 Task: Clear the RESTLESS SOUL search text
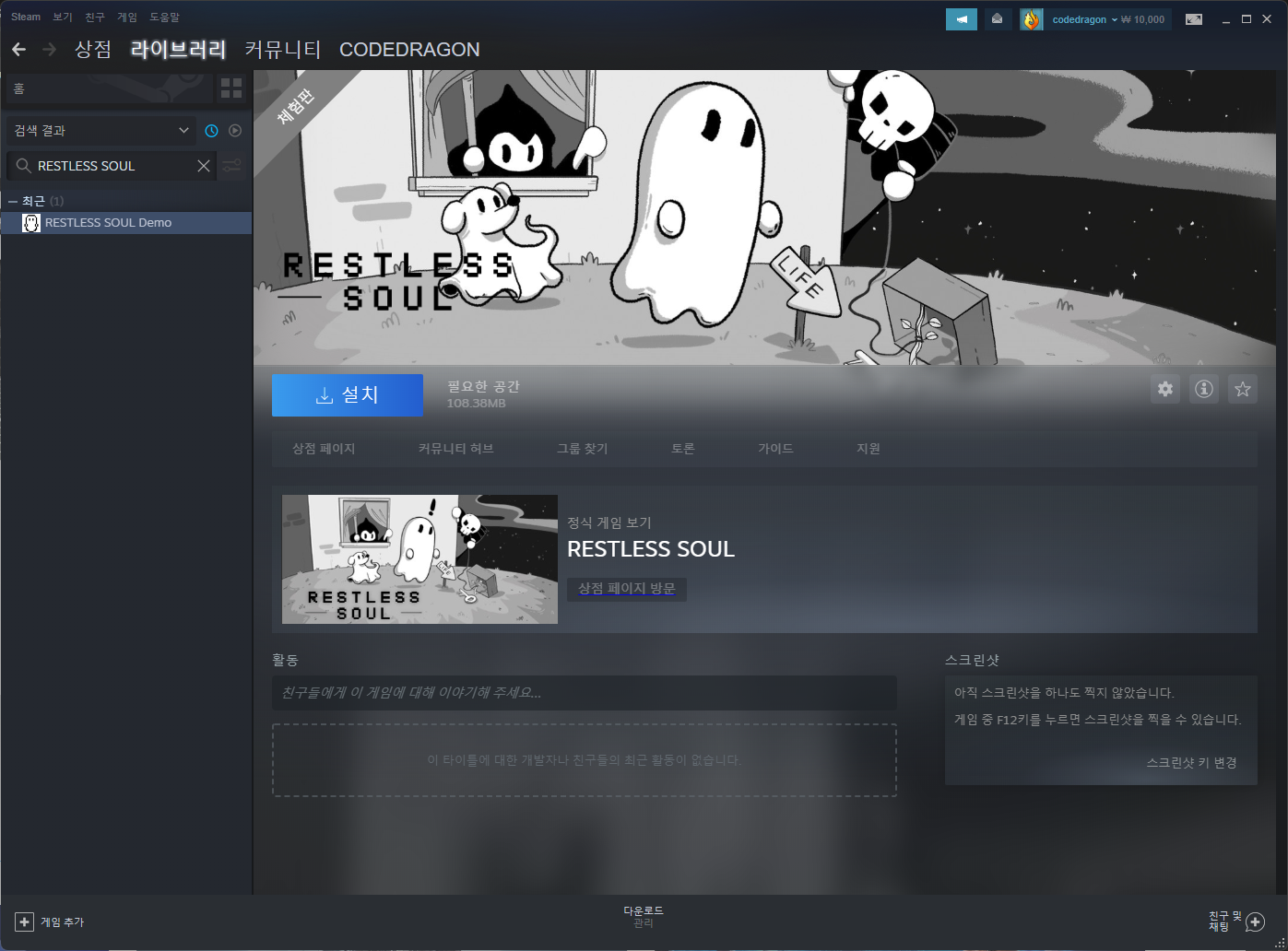(204, 166)
